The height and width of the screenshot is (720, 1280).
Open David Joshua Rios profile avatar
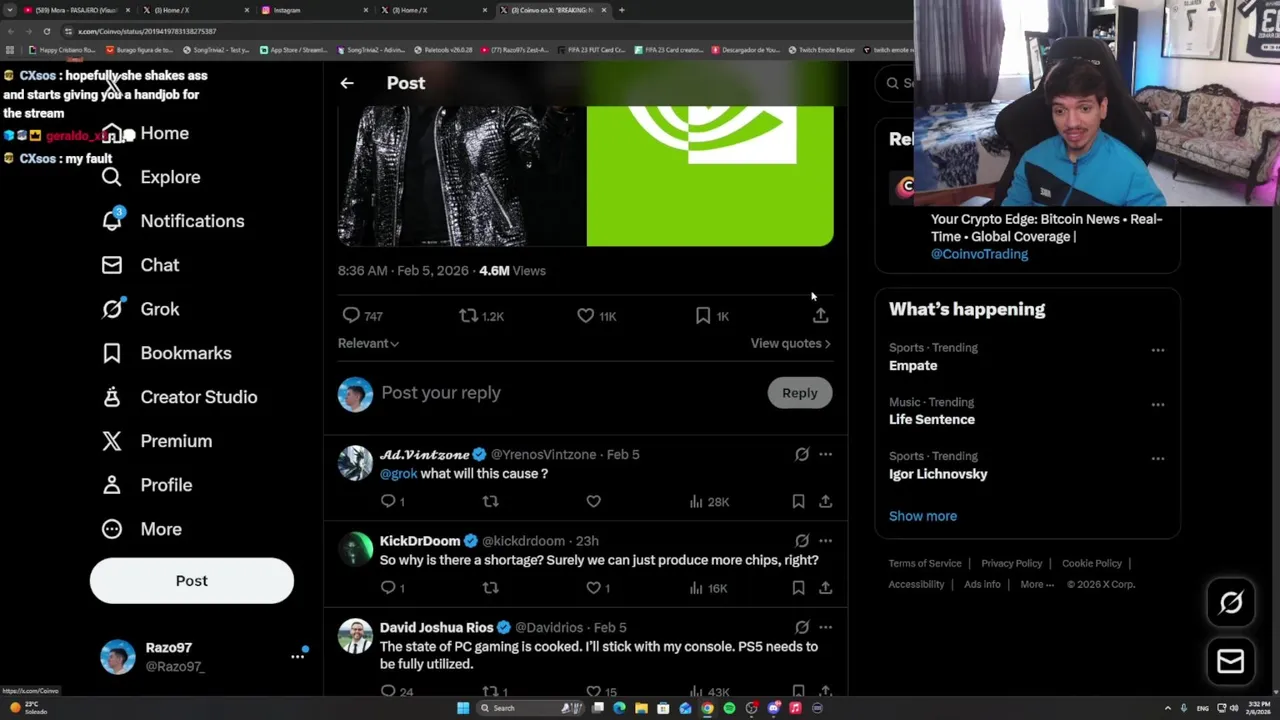click(x=355, y=636)
